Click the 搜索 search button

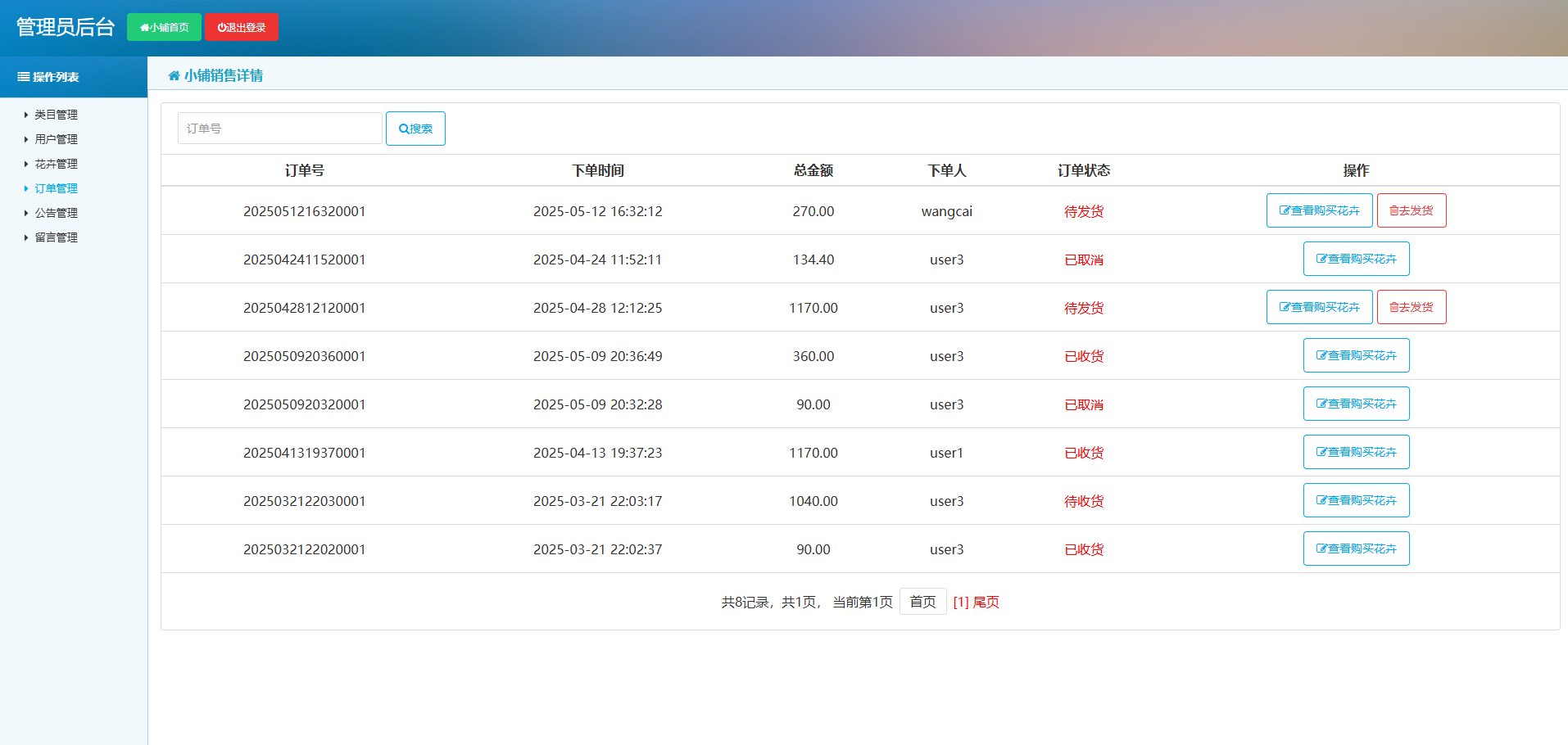(415, 129)
